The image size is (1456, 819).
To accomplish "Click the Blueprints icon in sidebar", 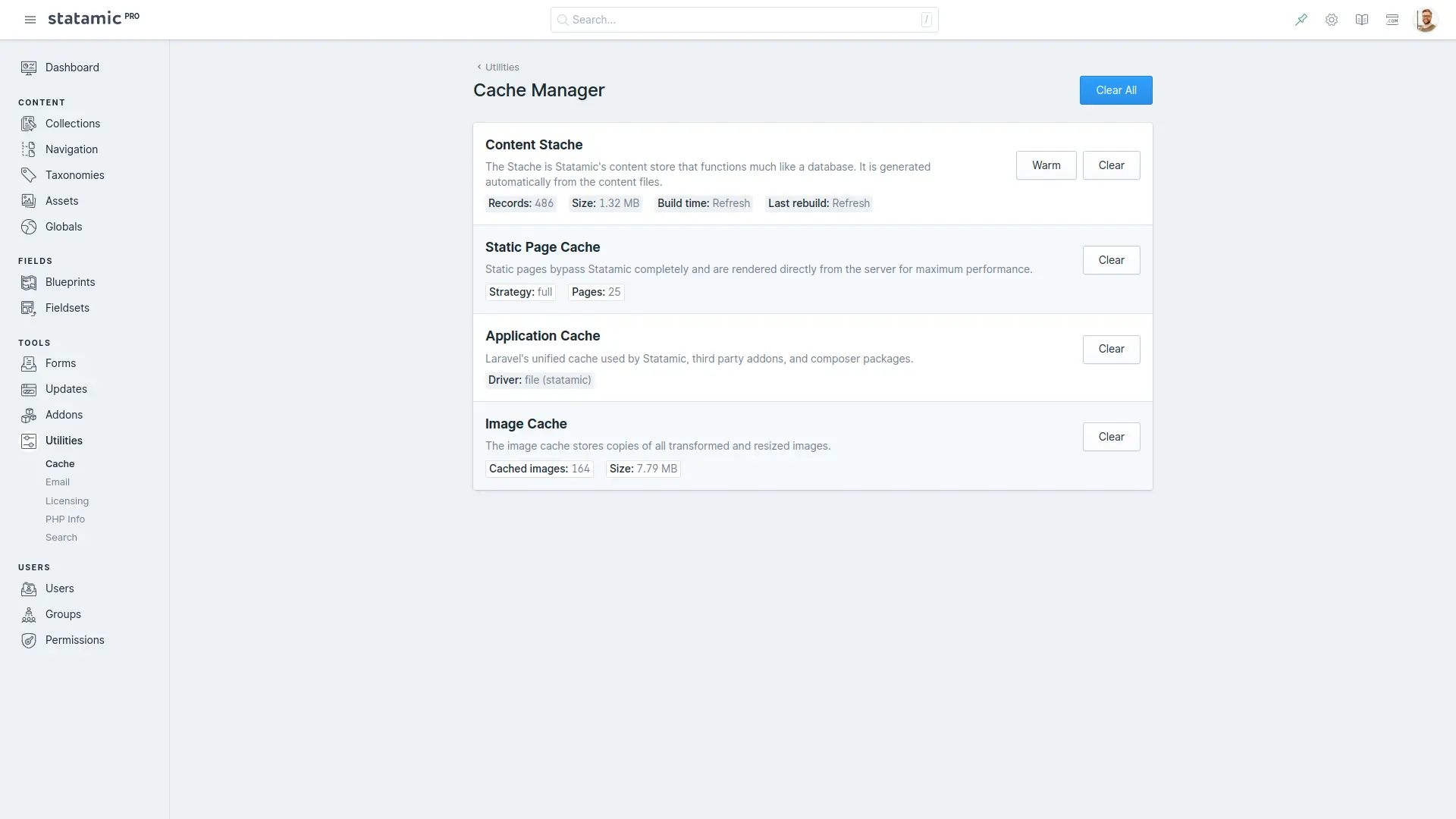I will [28, 282].
